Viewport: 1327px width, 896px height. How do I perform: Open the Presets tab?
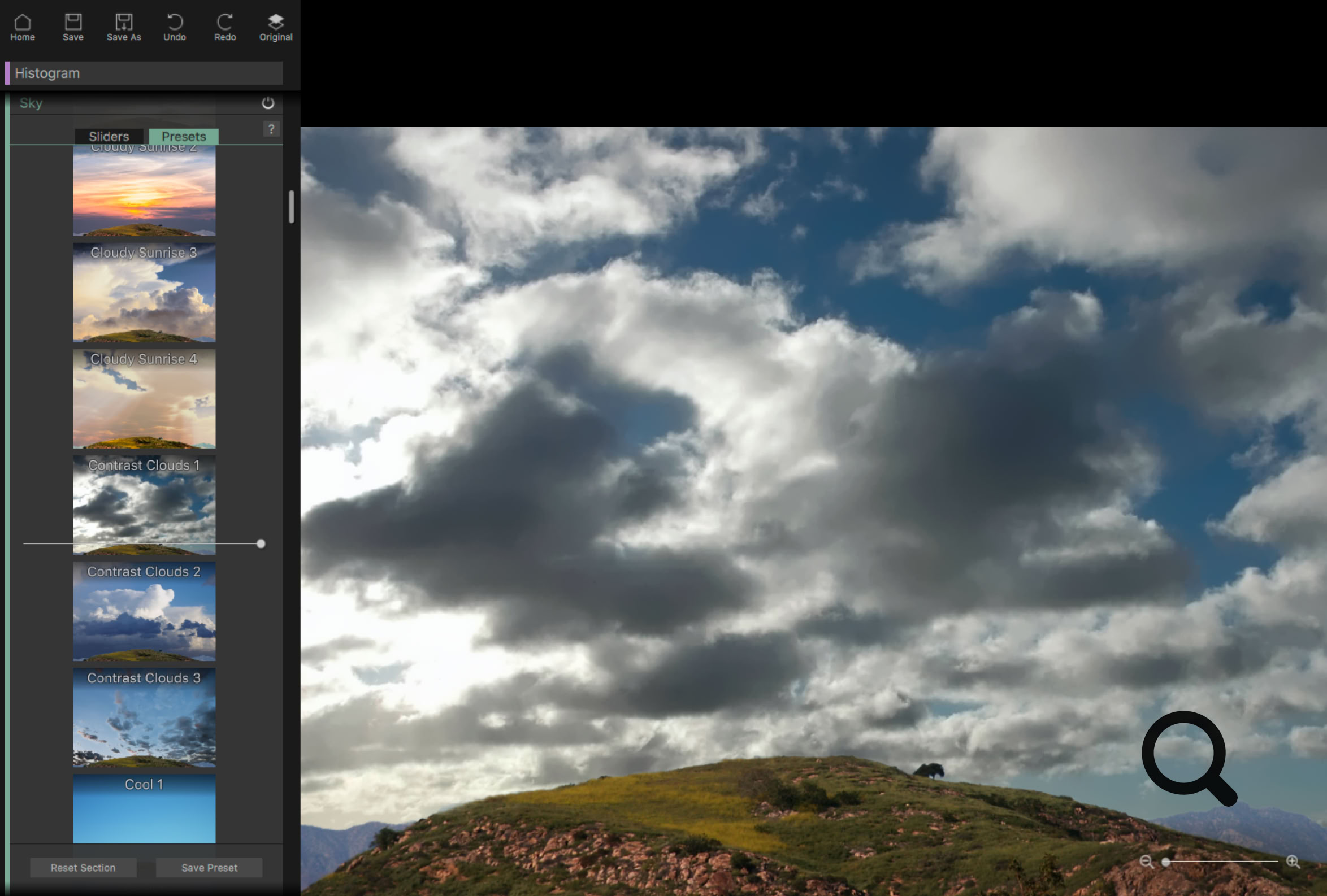[183, 136]
